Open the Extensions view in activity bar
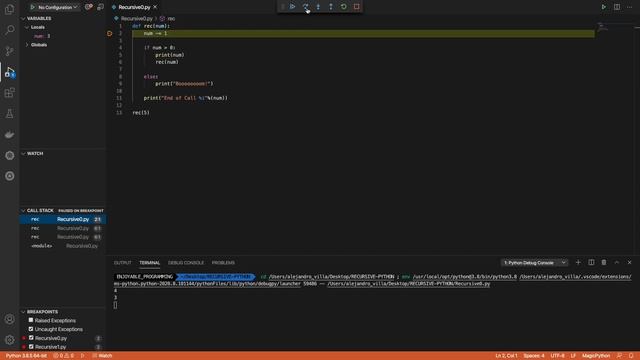Screen dimensions: 640x360 (x=9, y=93)
